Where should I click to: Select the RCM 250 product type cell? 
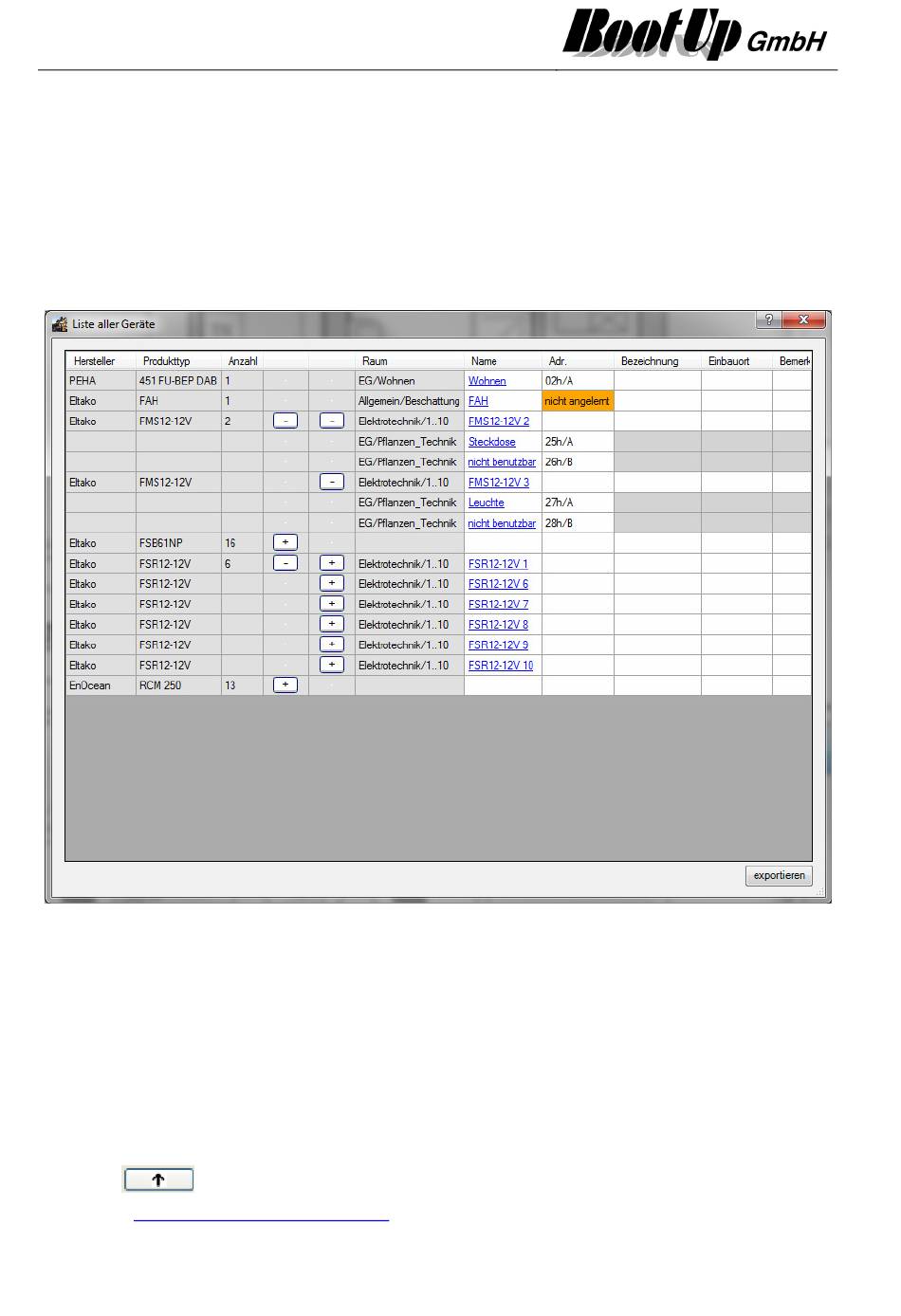coord(178,685)
